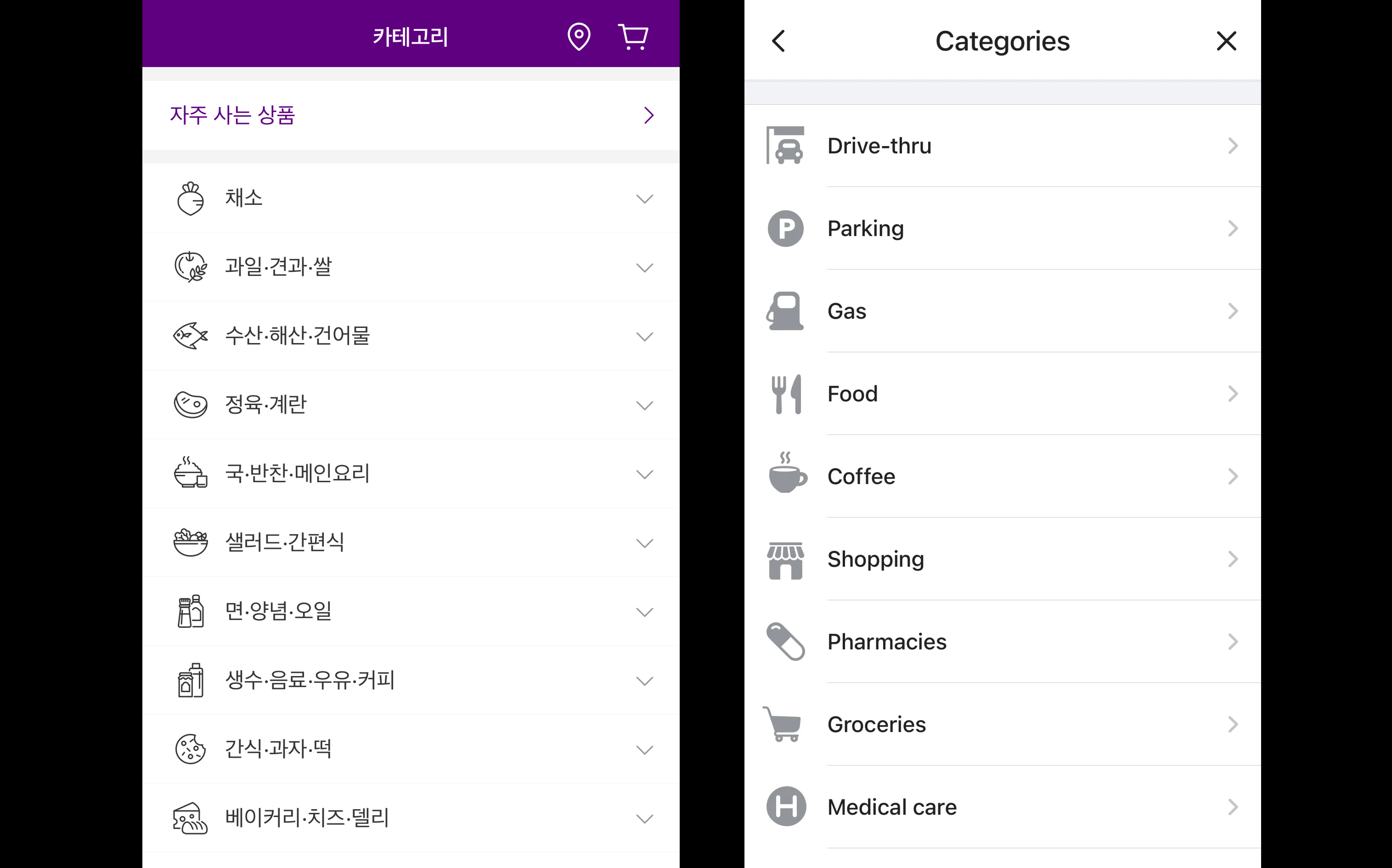Click the back arrow button

pyautogui.click(x=779, y=40)
